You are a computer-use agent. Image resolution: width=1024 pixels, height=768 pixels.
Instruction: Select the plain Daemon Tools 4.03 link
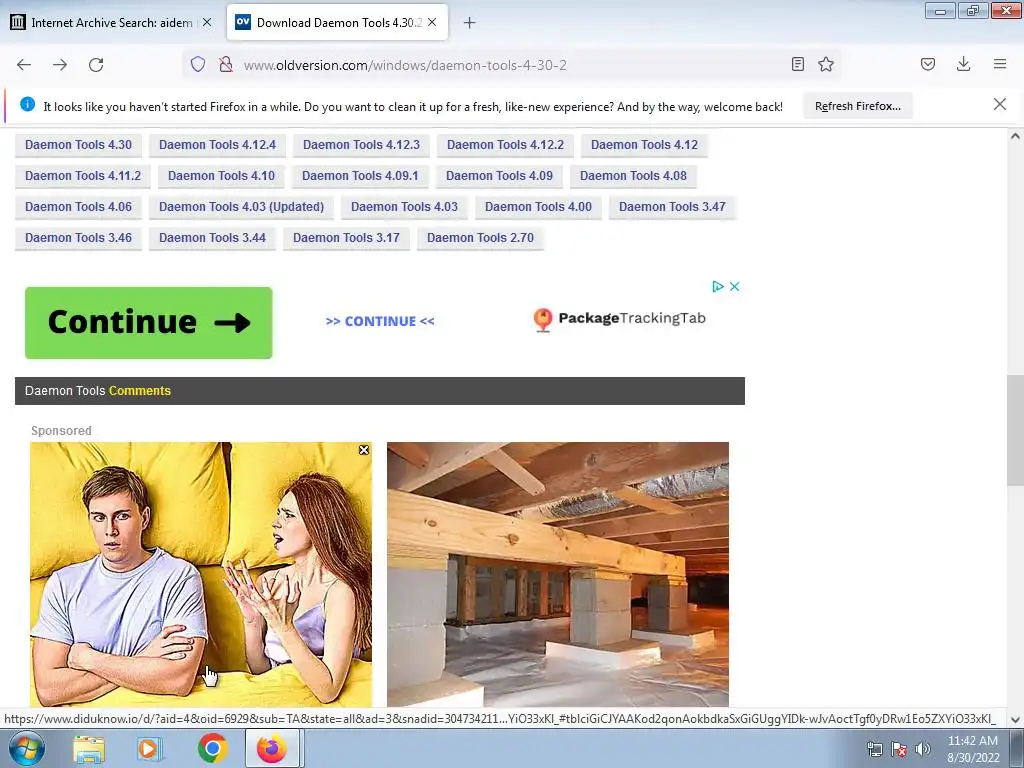(404, 207)
